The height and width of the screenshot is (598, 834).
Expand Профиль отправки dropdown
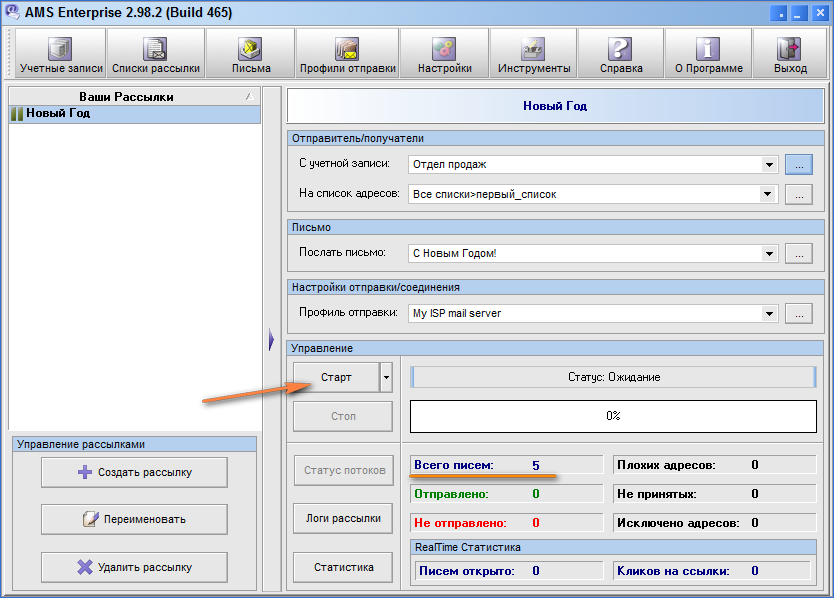(x=769, y=313)
